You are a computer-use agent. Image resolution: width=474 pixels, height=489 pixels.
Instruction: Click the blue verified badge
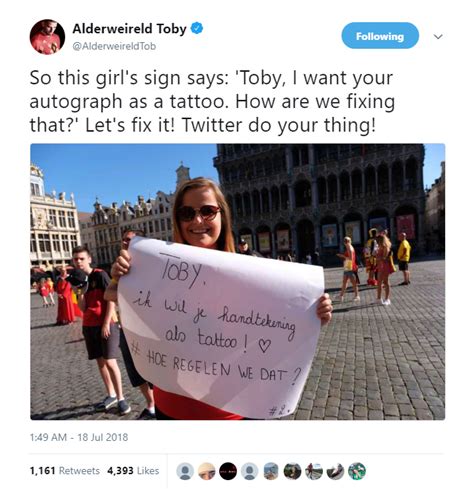pyautogui.click(x=197, y=28)
